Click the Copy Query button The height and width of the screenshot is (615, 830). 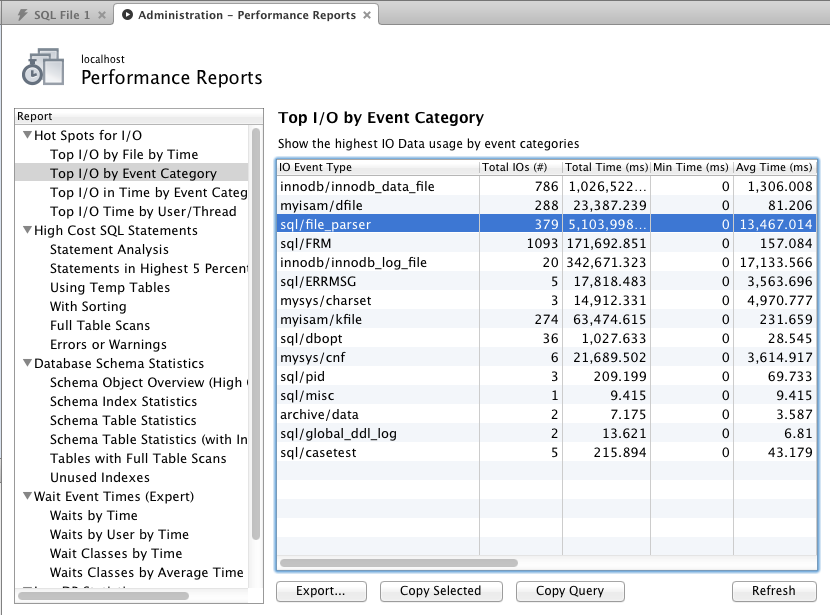point(570,591)
